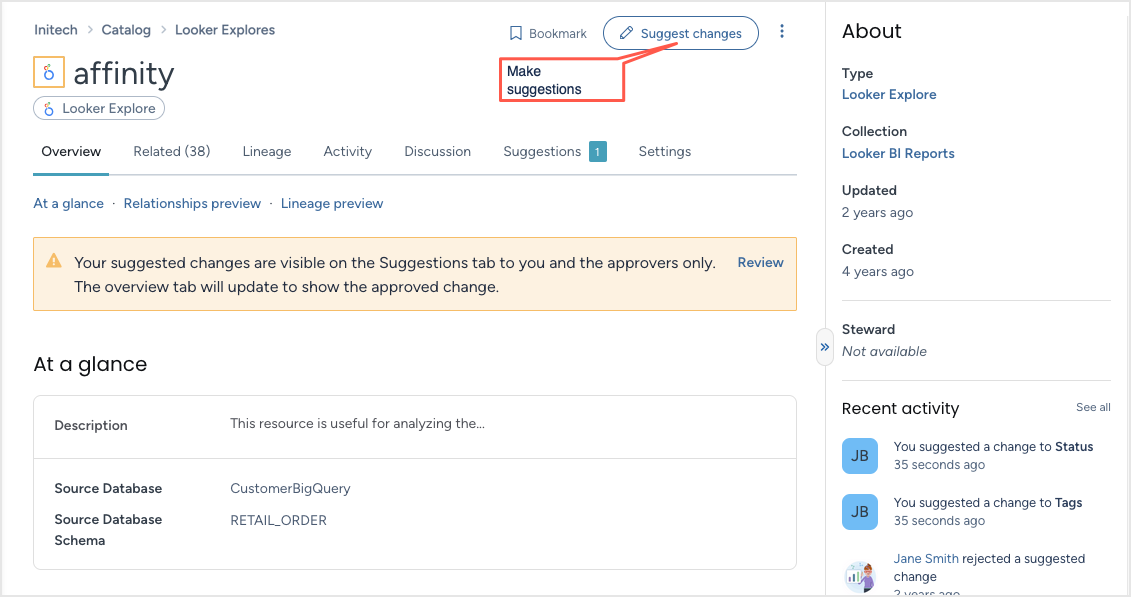Click the Looker Explore badge pill
Image resolution: width=1131 pixels, height=597 pixels.
click(x=98, y=108)
